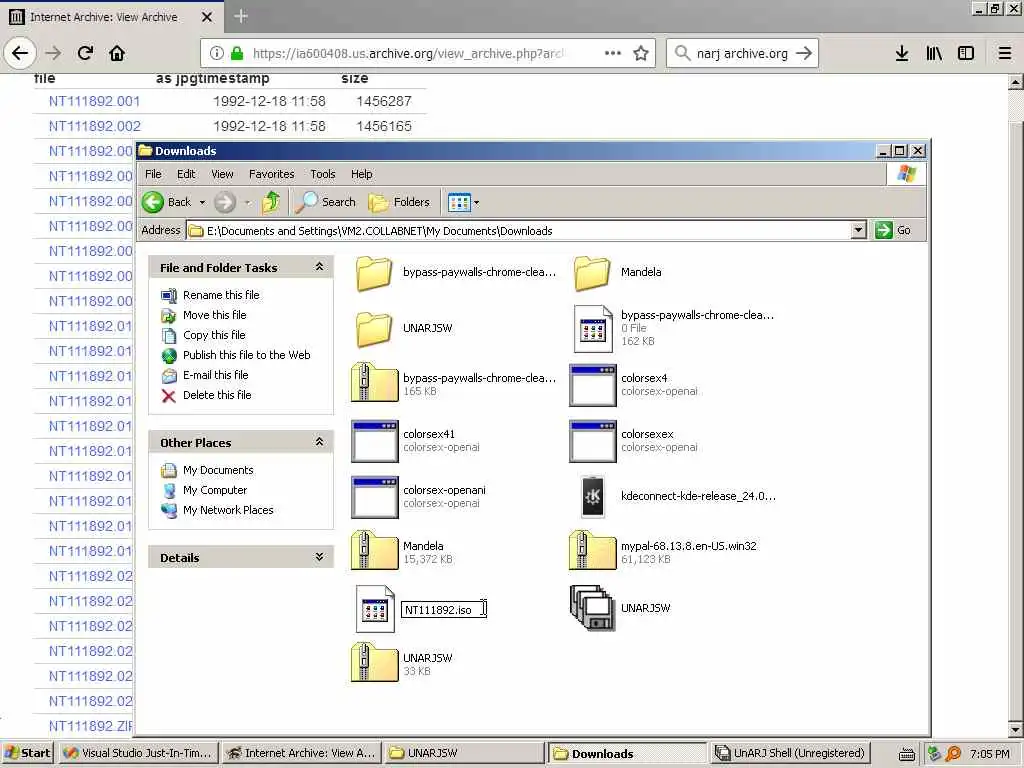Open the File menu in Downloads window
The image size is (1024, 768).
(x=153, y=174)
